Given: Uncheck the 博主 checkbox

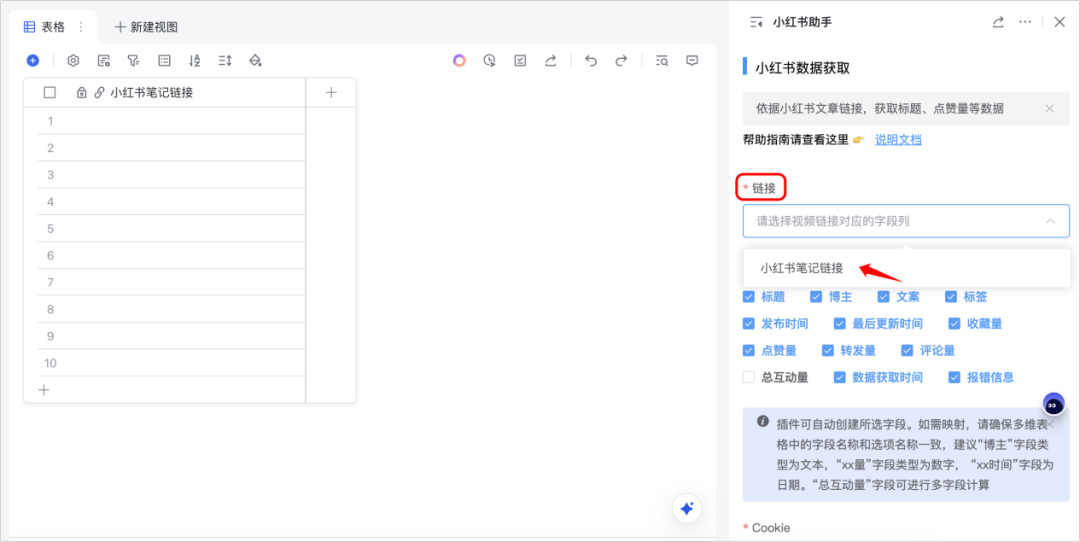Looking at the screenshot, I should 816,297.
